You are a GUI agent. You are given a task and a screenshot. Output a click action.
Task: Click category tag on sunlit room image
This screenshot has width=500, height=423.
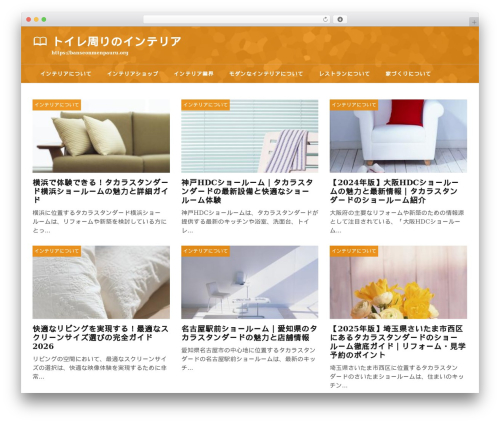pyautogui.click(x=205, y=251)
